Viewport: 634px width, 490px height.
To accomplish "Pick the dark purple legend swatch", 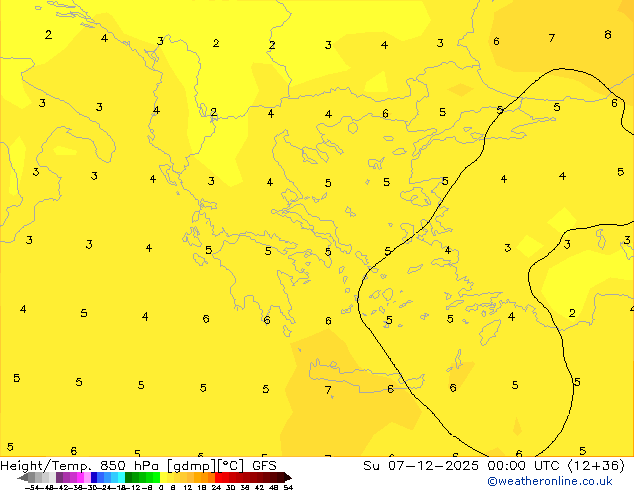I will (x=59, y=478).
